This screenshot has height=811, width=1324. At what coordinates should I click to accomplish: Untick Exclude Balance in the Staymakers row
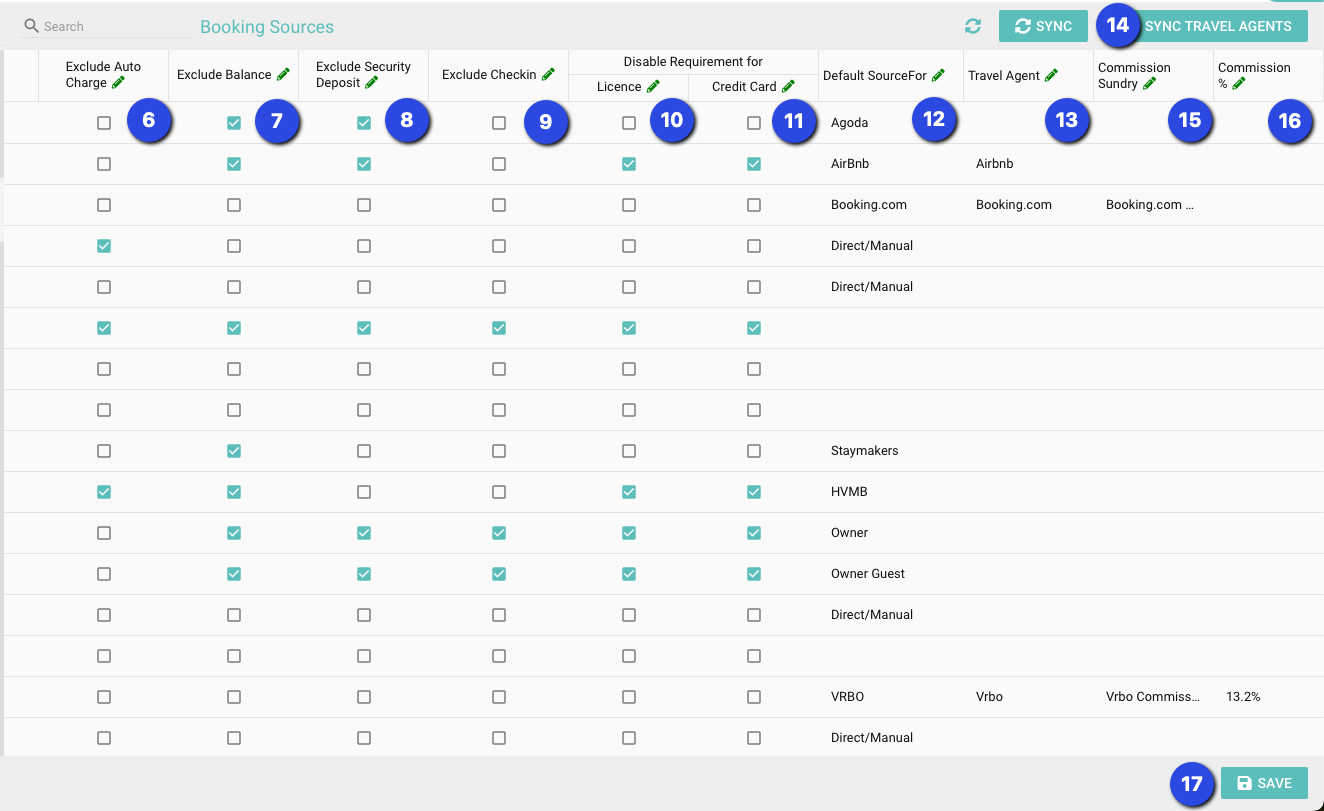pos(234,451)
